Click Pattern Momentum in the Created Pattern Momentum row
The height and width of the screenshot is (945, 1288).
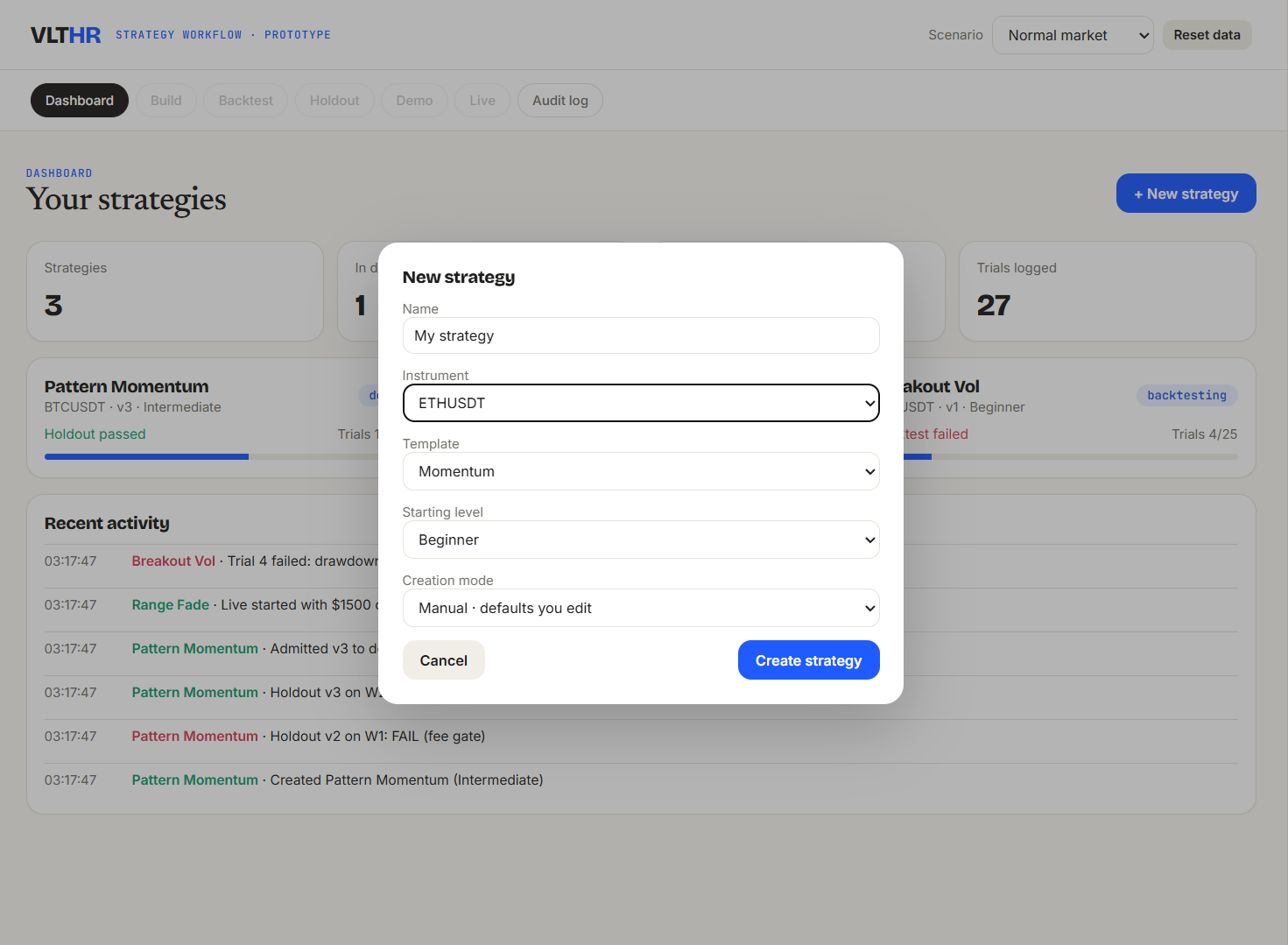click(x=195, y=780)
